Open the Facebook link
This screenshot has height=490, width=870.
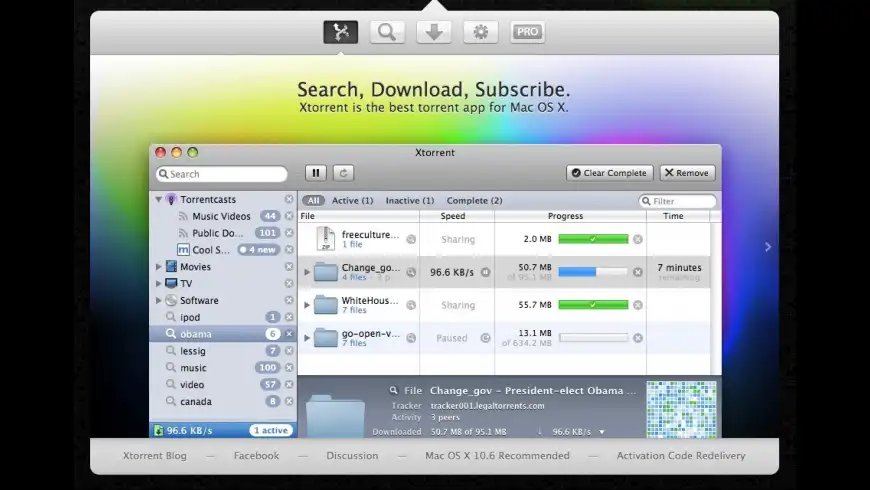click(256, 456)
